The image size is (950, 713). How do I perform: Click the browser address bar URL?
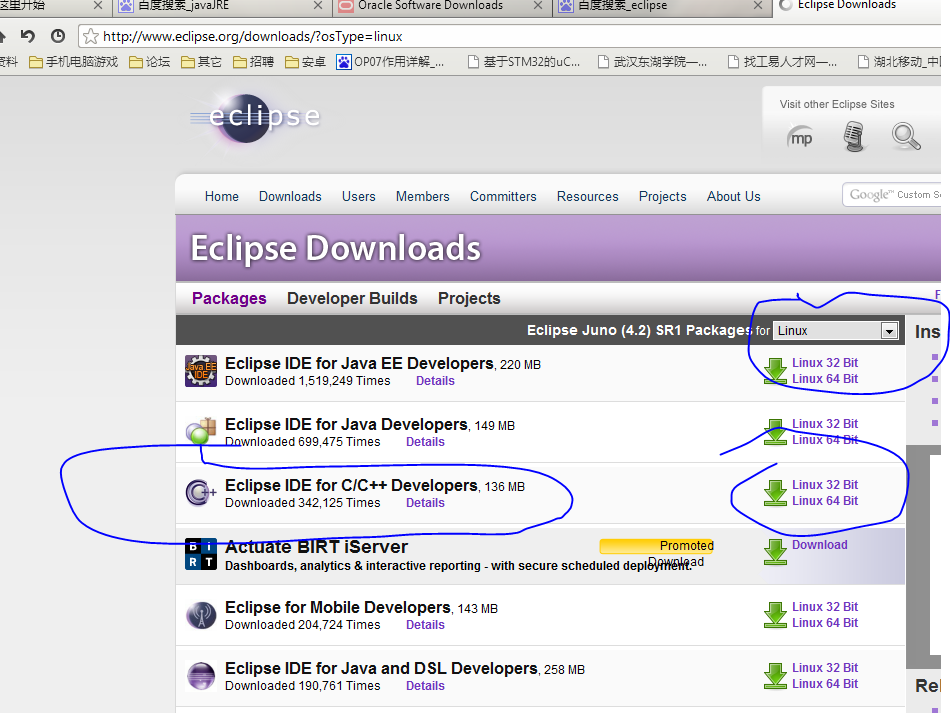point(253,36)
